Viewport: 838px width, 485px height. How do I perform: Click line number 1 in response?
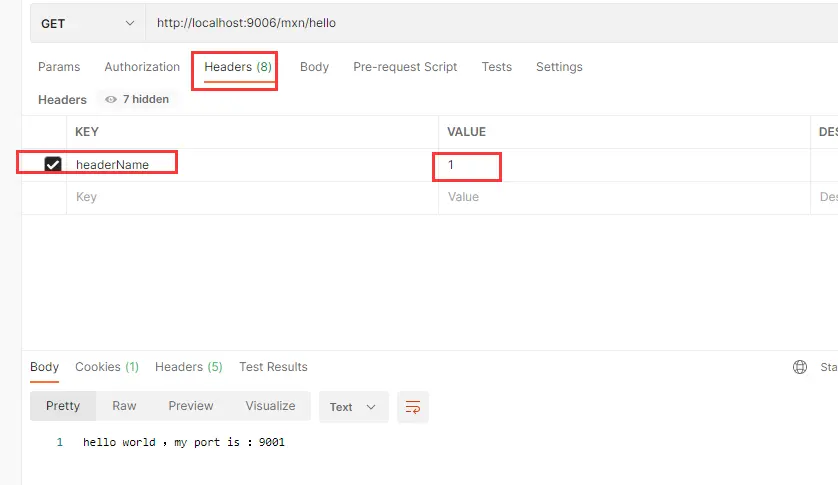tap(59, 442)
